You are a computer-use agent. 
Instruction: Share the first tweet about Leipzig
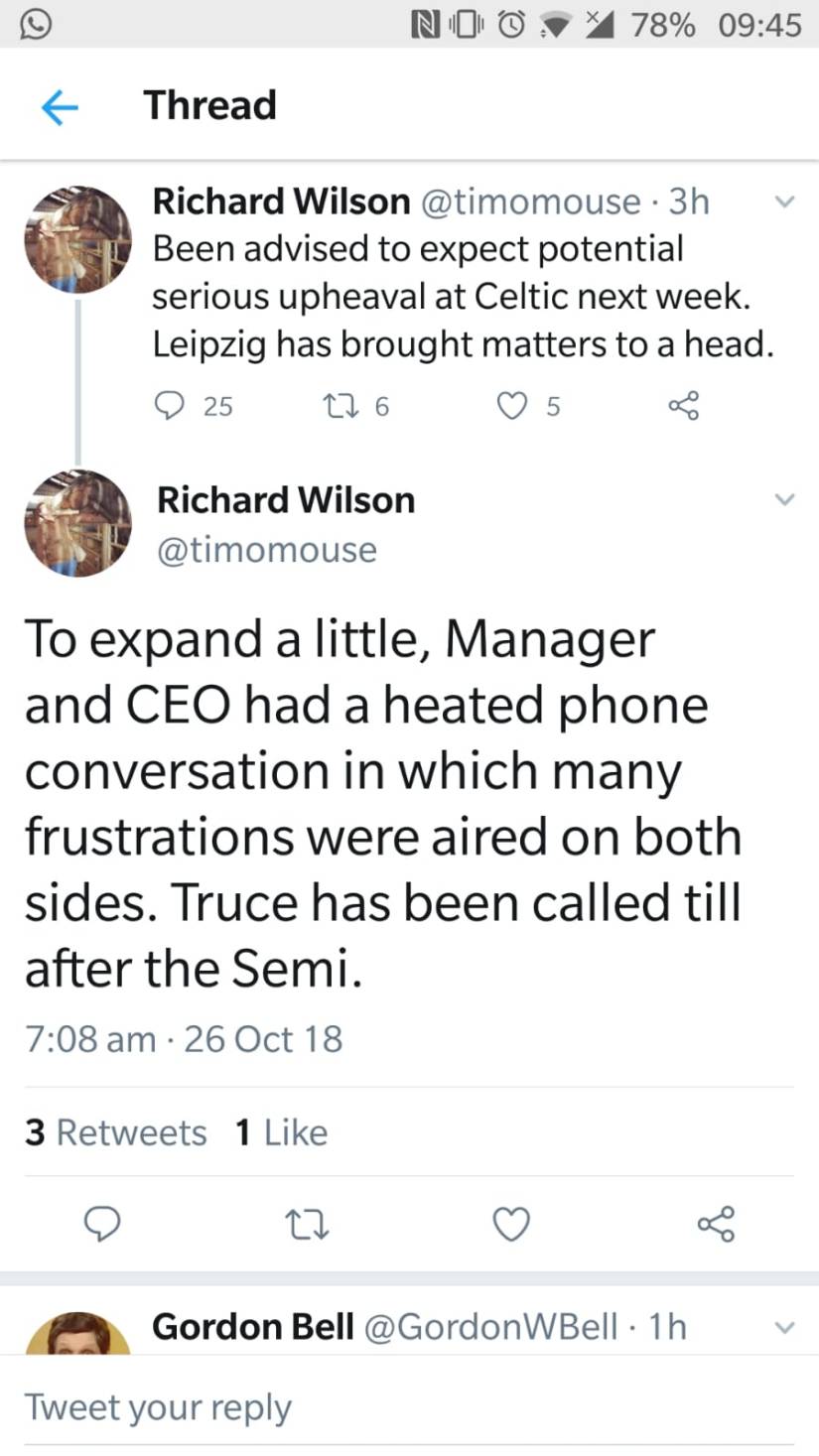tap(684, 405)
